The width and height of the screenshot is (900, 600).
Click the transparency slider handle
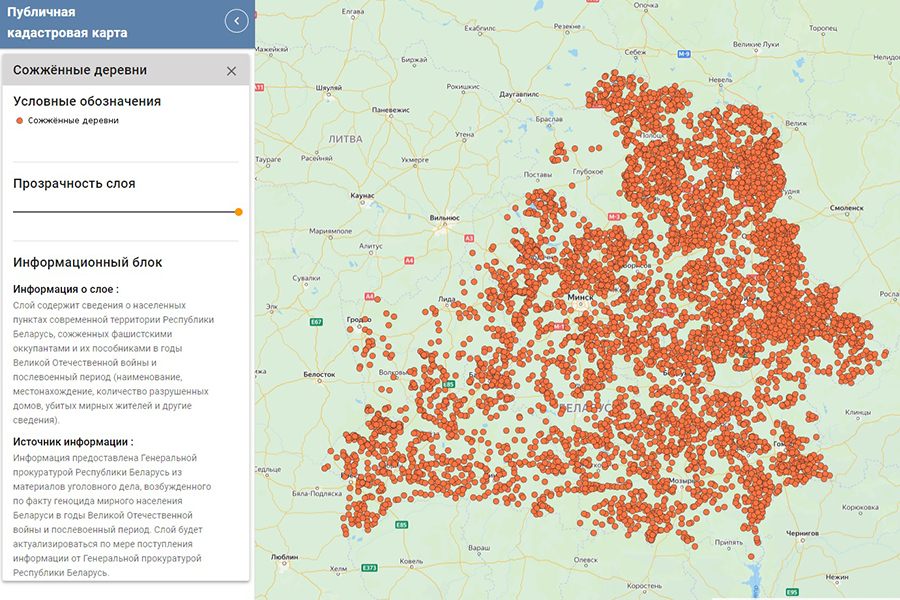point(238,211)
